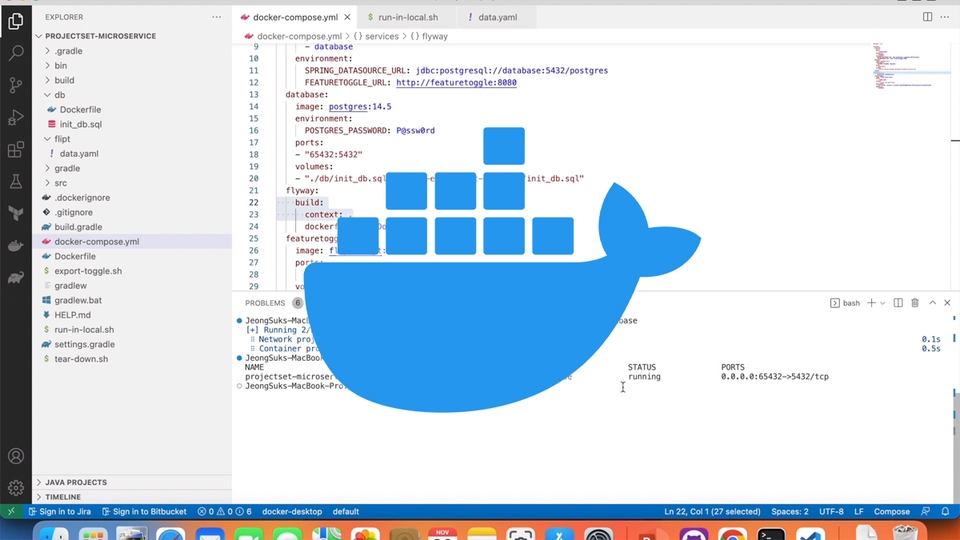Screen dimensions: 960x540
Task: Click the editor minimap preview
Action: (x=911, y=67)
